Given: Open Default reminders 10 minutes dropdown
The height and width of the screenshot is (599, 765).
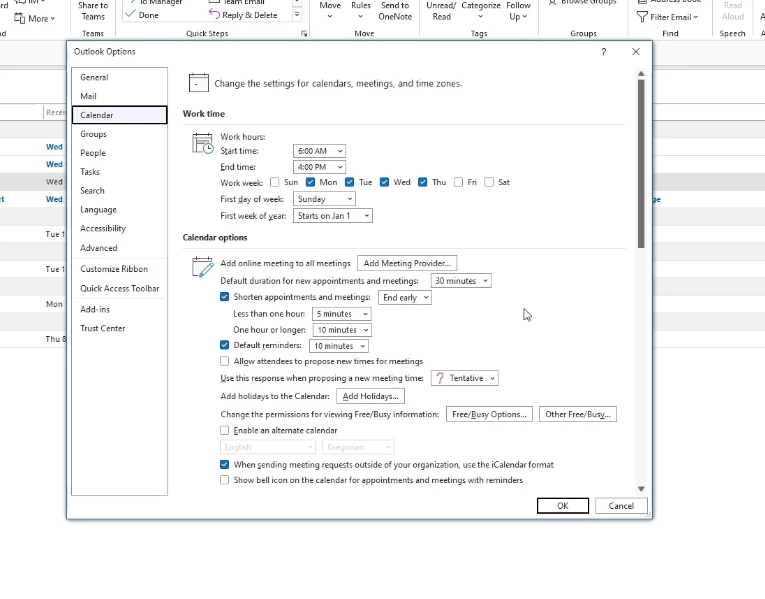Looking at the screenshot, I should point(339,346).
